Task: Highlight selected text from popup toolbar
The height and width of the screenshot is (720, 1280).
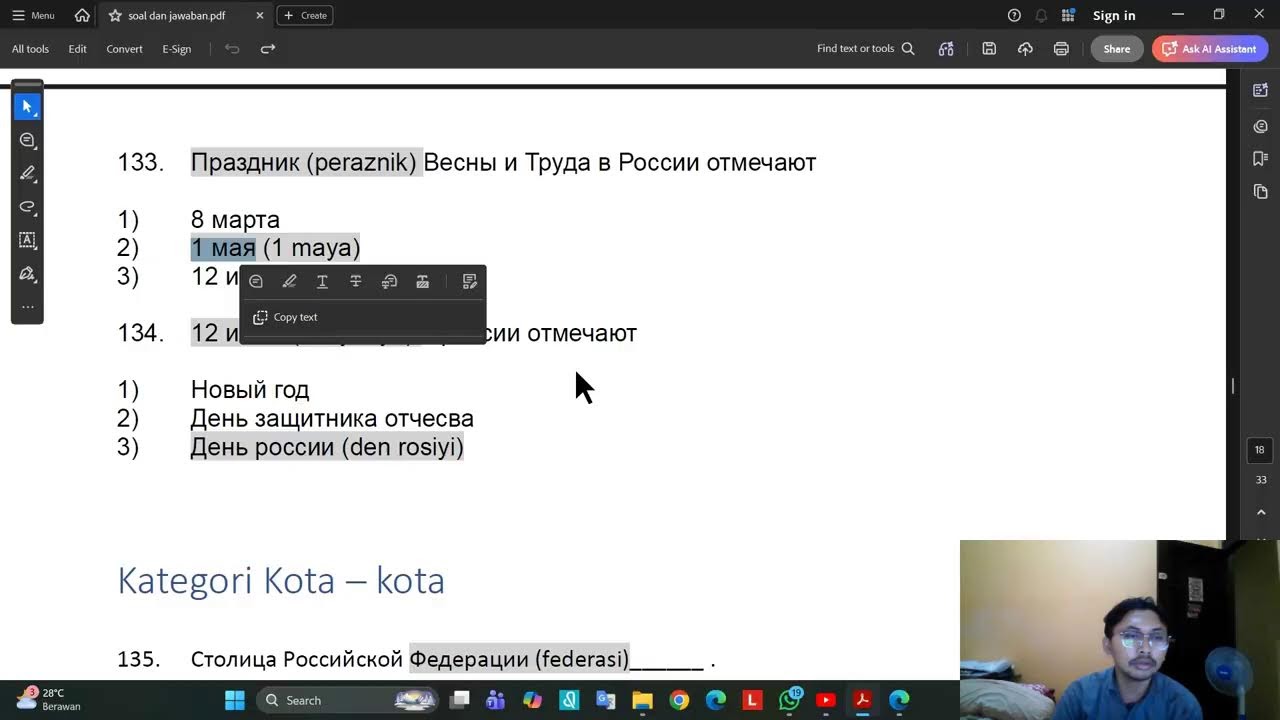Action: click(289, 282)
